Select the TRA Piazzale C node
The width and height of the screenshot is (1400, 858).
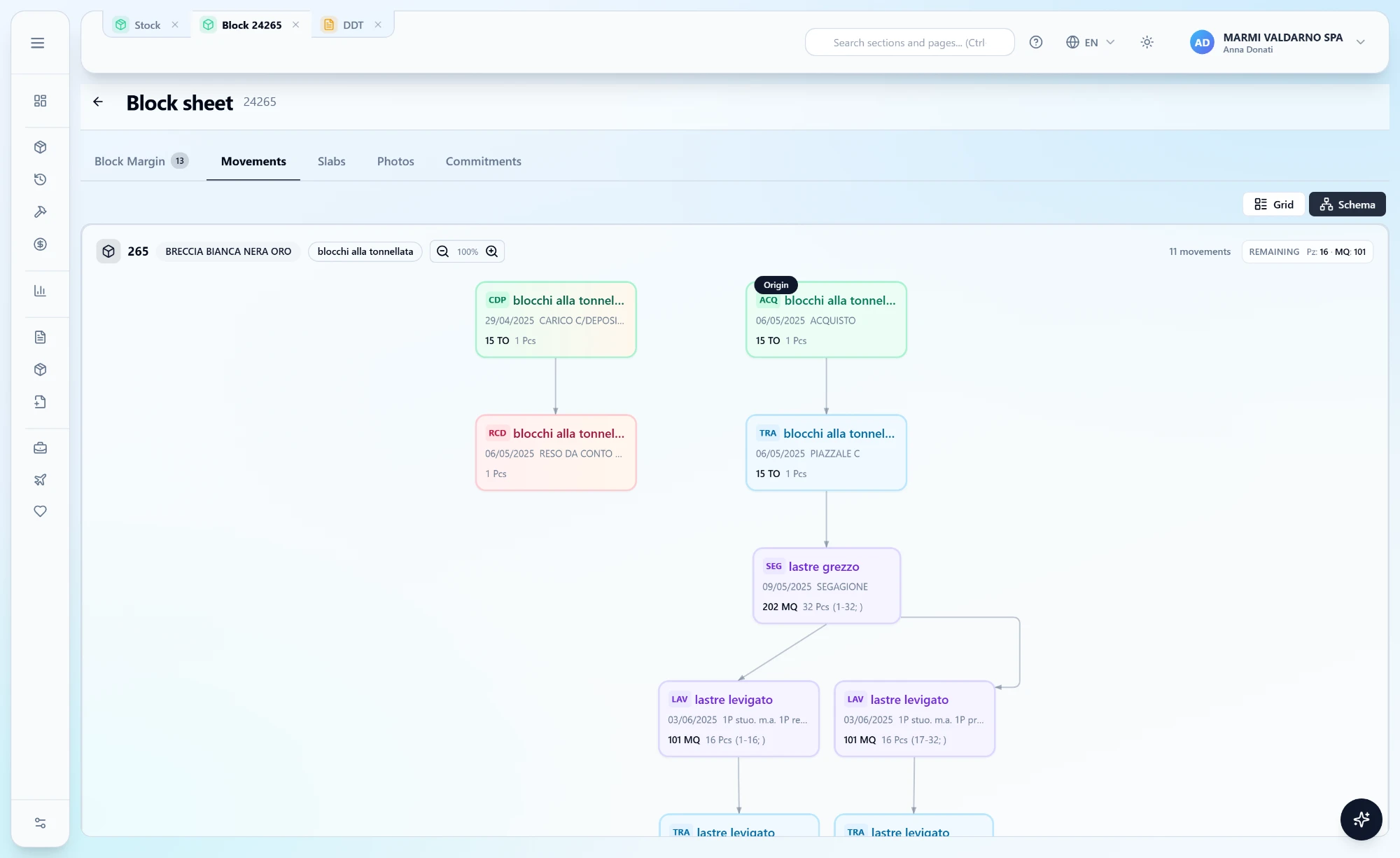point(826,452)
